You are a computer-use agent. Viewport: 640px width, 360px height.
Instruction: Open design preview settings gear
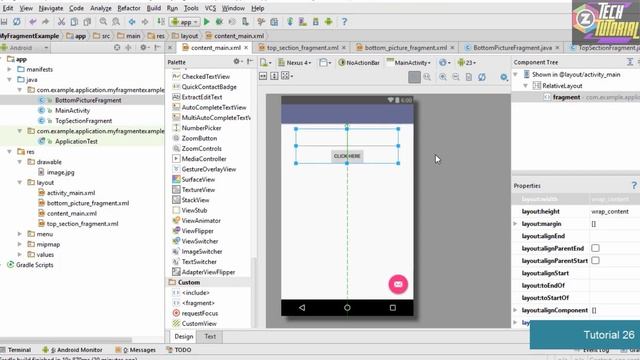coord(504,77)
